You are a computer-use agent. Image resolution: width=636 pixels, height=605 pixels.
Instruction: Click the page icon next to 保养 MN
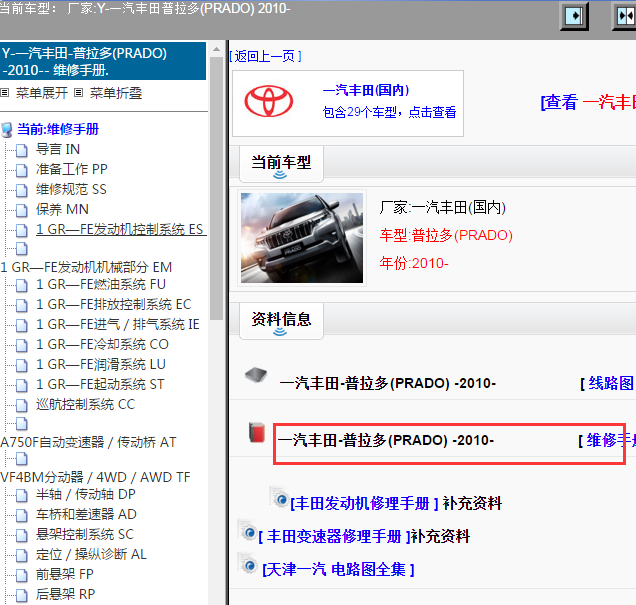22,210
